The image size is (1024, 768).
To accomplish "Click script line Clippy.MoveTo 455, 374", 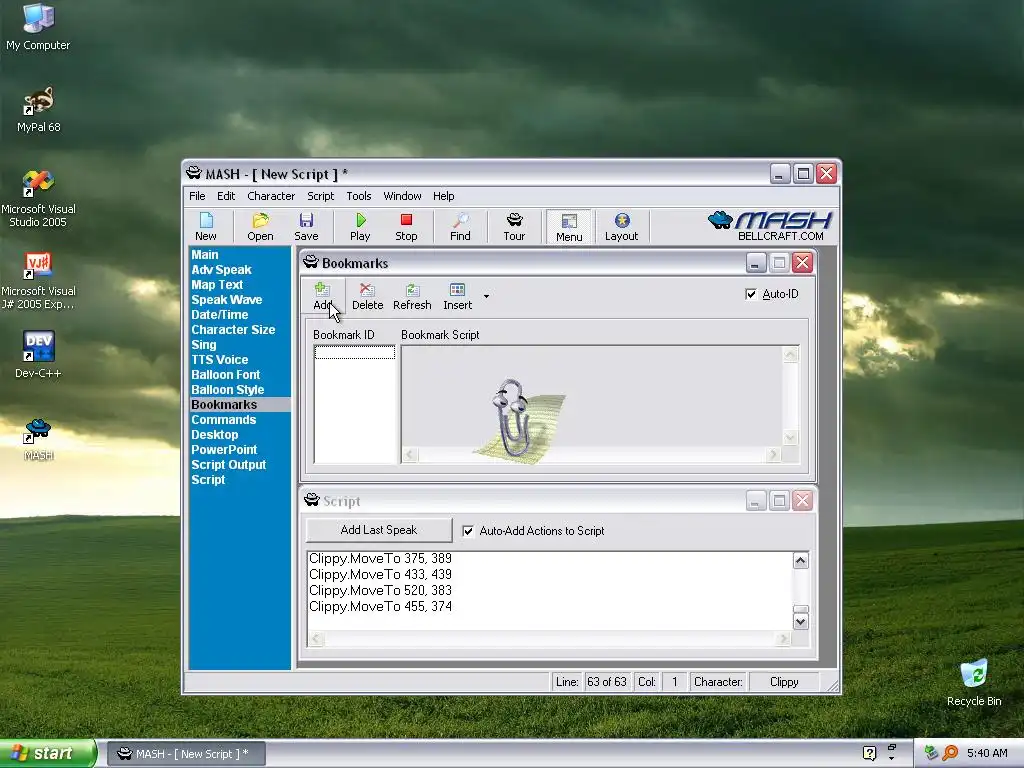I will (380, 607).
